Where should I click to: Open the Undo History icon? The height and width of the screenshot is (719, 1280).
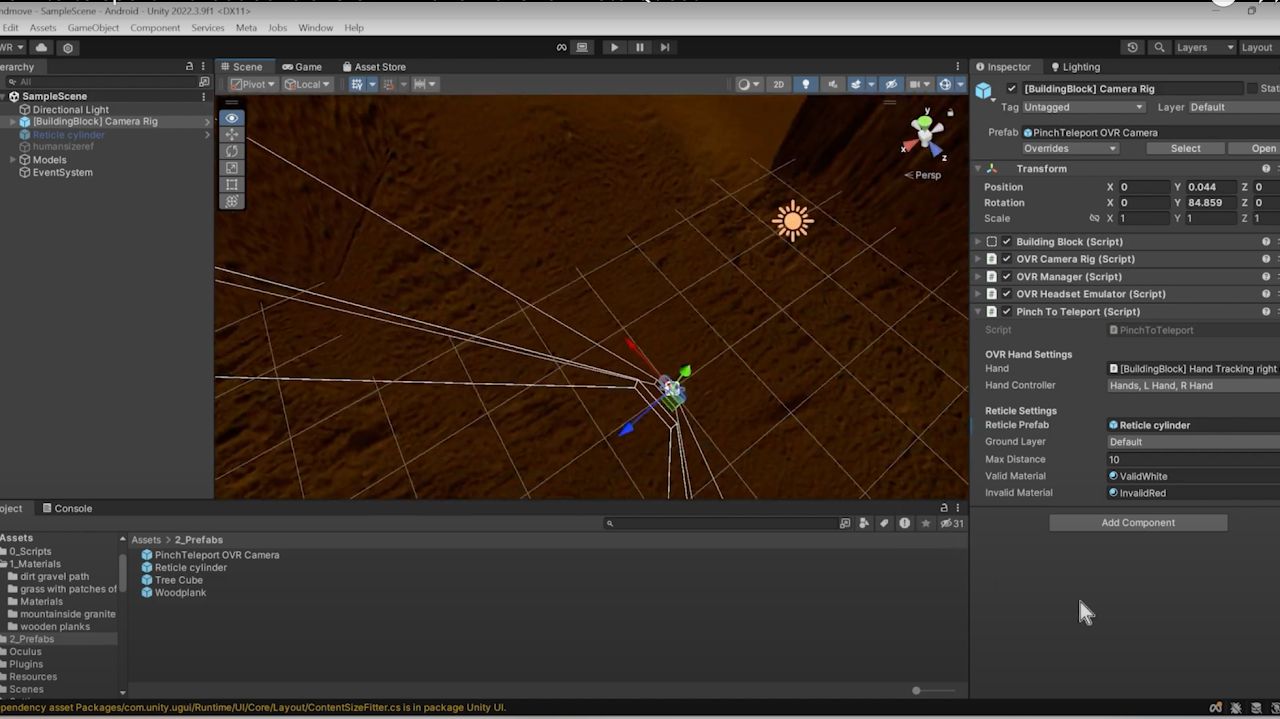click(1132, 47)
